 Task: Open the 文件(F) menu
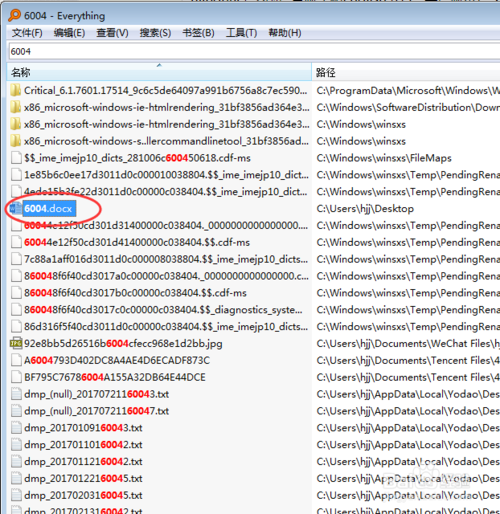click(x=27, y=33)
